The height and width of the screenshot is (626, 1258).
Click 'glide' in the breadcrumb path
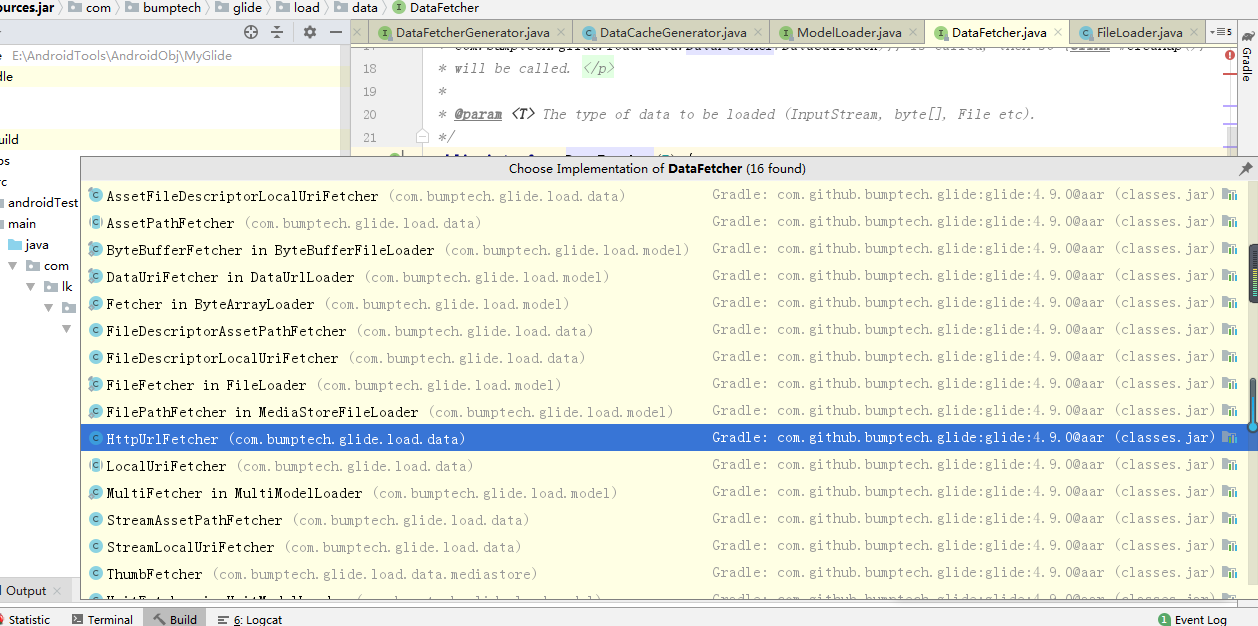pyautogui.click(x=247, y=8)
